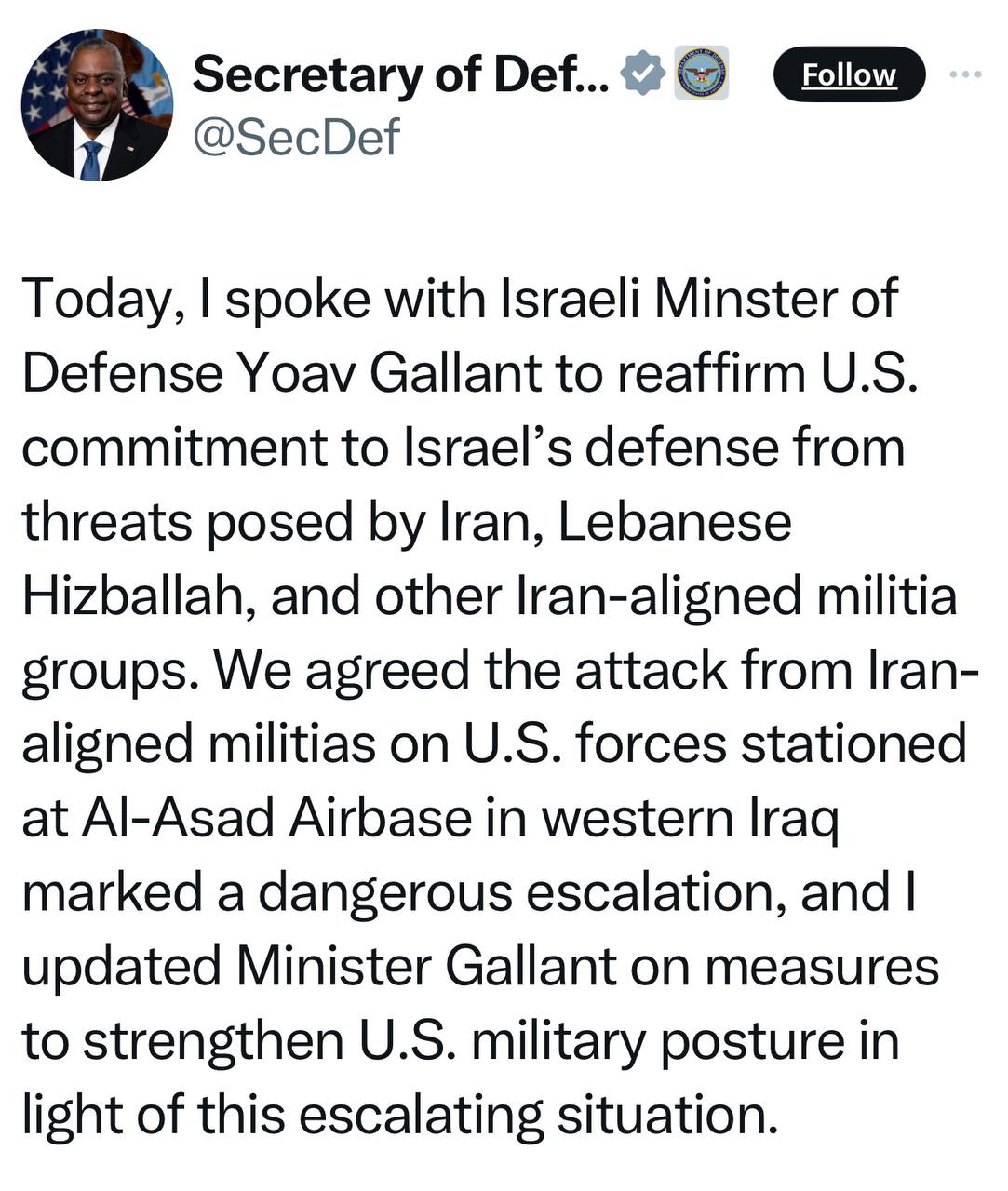The height and width of the screenshot is (1191, 1008).
Task: Click the "Secretary of Def..." account name
Action: pos(400,74)
